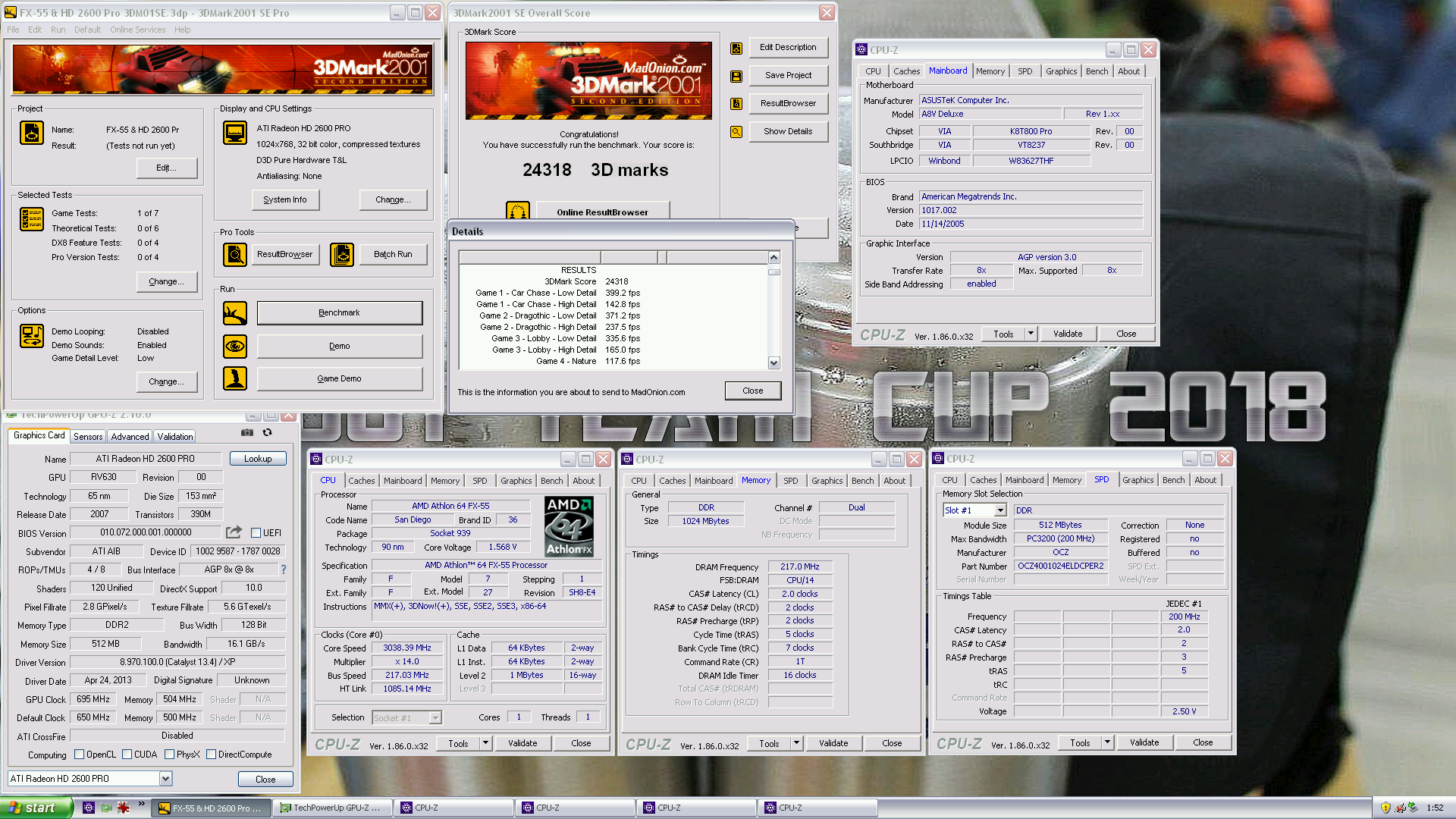This screenshot has height=819, width=1456.
Task: Click the Demo eye icon
Action: point(235,346)
